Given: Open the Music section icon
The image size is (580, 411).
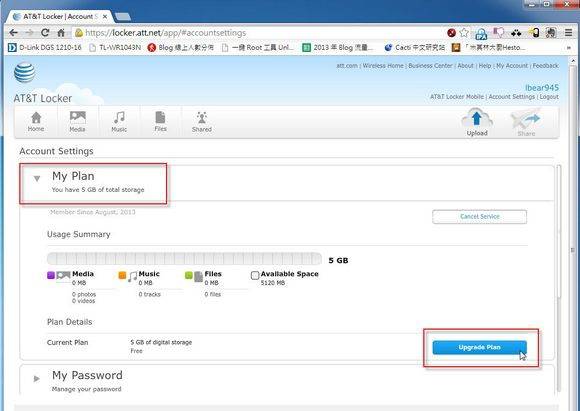Looking at the screenshot, I should (119, 122).
